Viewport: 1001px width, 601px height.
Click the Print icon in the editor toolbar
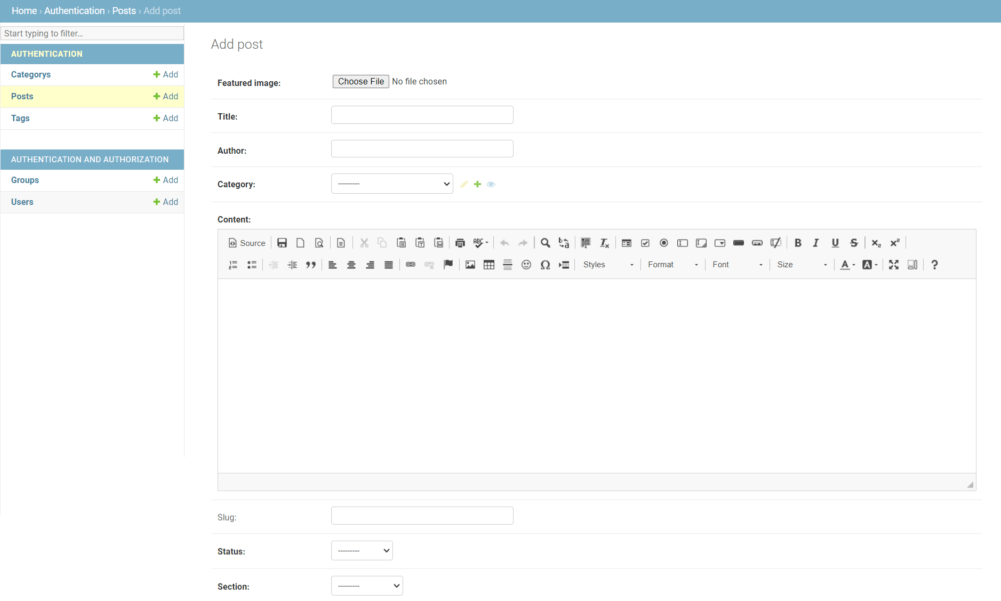(x=460, y=243)
